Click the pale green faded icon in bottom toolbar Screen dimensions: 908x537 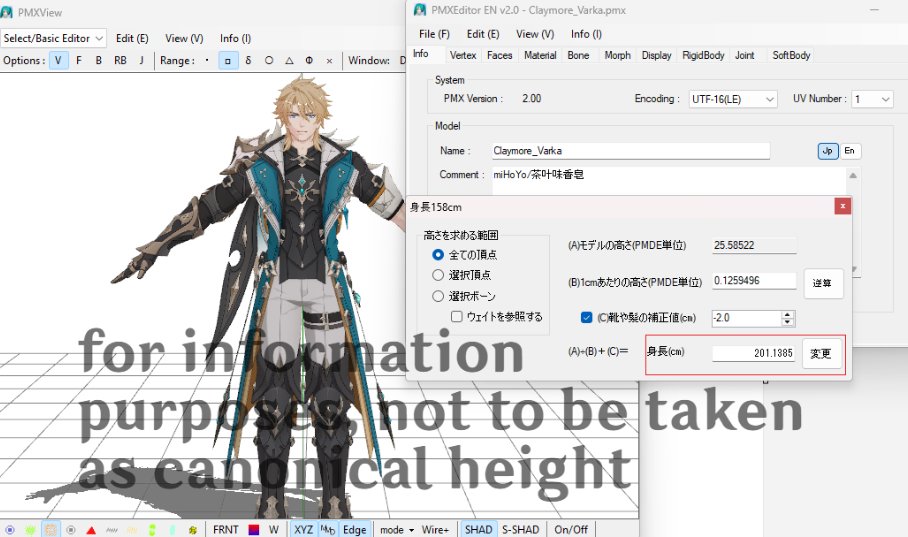click(173, 529)
